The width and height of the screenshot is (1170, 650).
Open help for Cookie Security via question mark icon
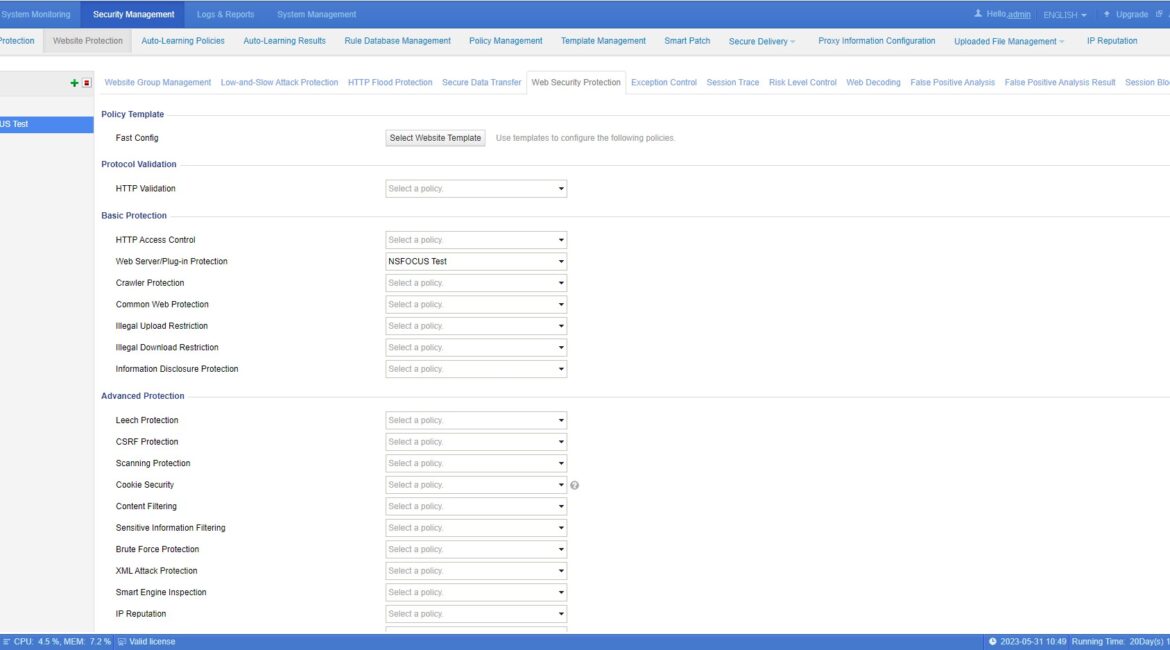point(574,484)
